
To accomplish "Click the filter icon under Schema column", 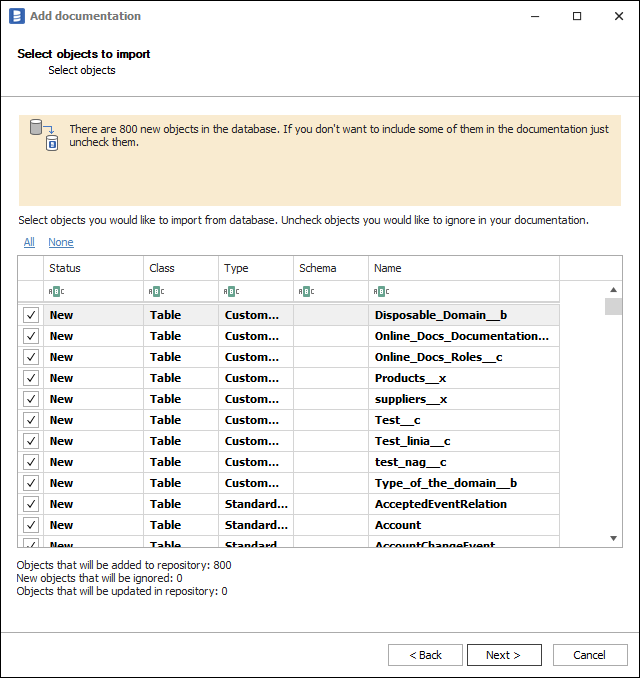I will click(306, 292).
